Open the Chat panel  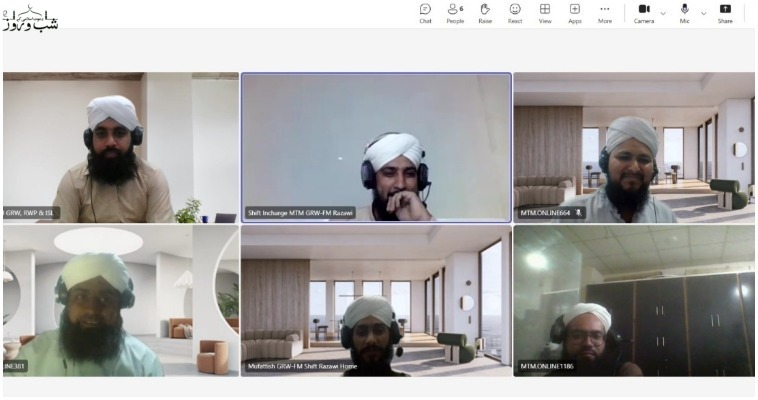pos(425,12)
